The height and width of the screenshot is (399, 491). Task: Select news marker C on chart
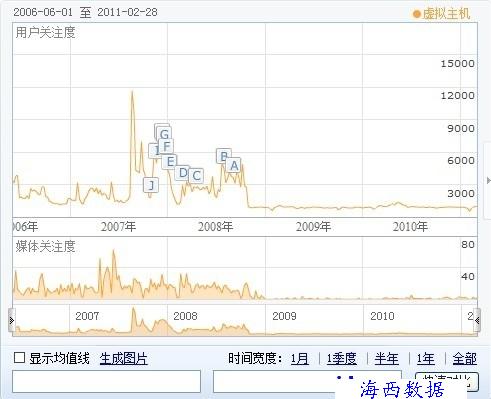point(196,175)
